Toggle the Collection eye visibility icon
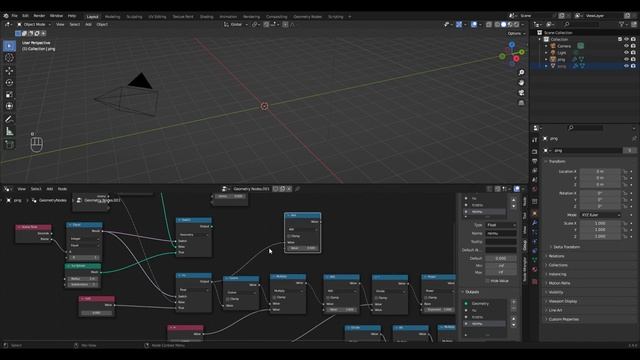This screenshot has height=360, width=640. (x=626, y=40)
